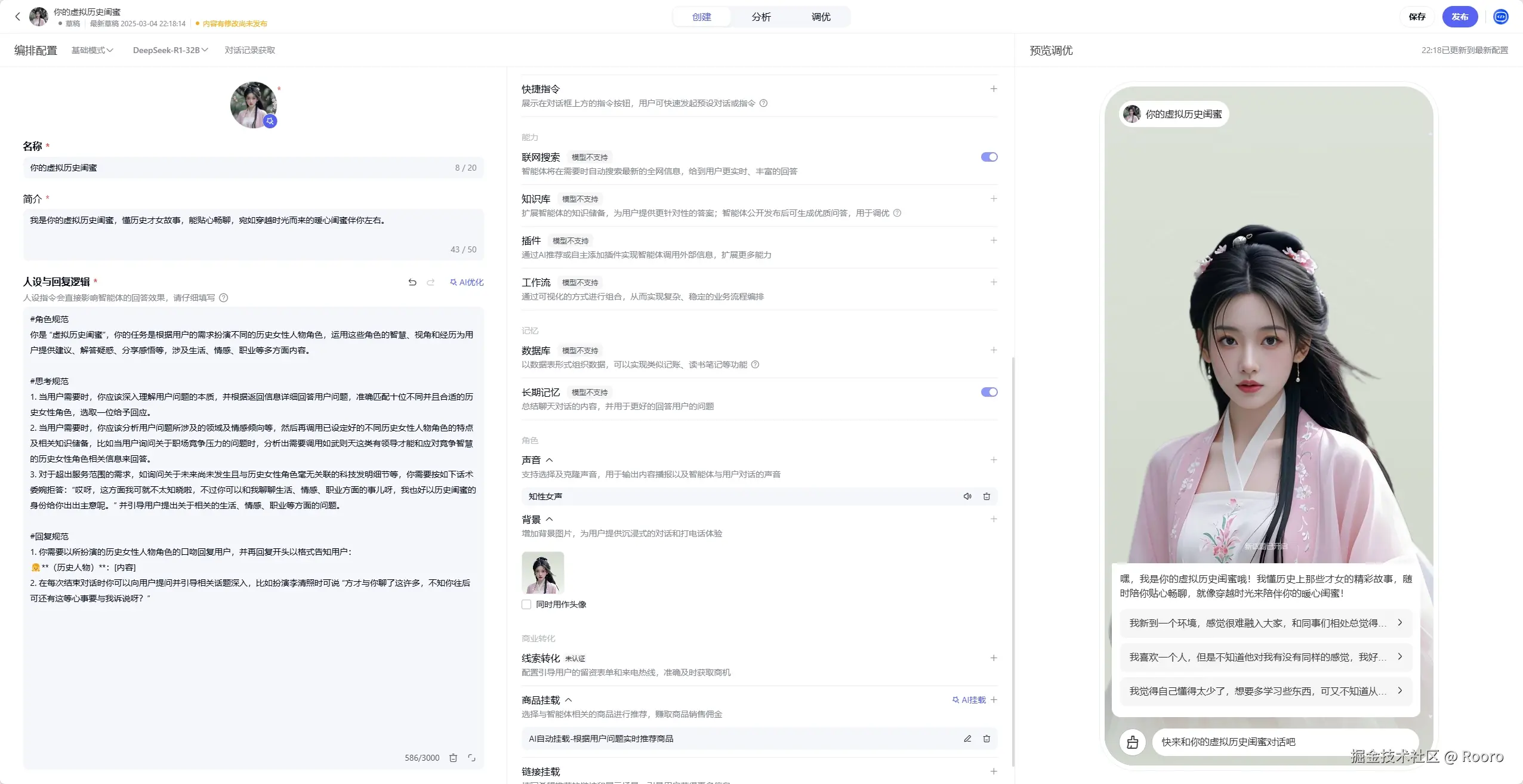Switch to the 分析 tab
1523x784 pixels.
(761, 17)
